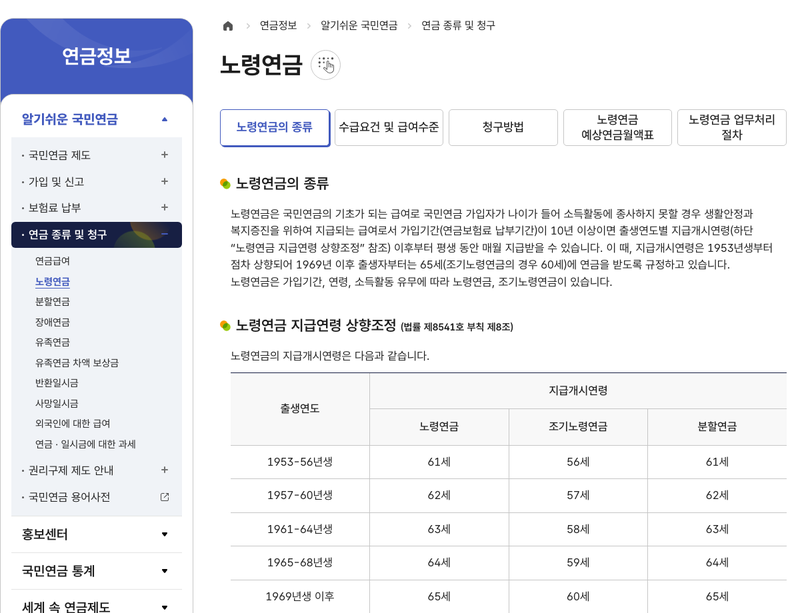
Task: Click the 연금정보 sidebar title
Action: [x=96, y=56]
